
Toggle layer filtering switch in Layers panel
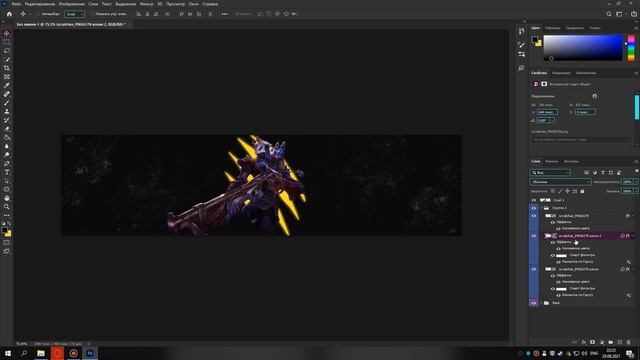(x=636, y=172)
